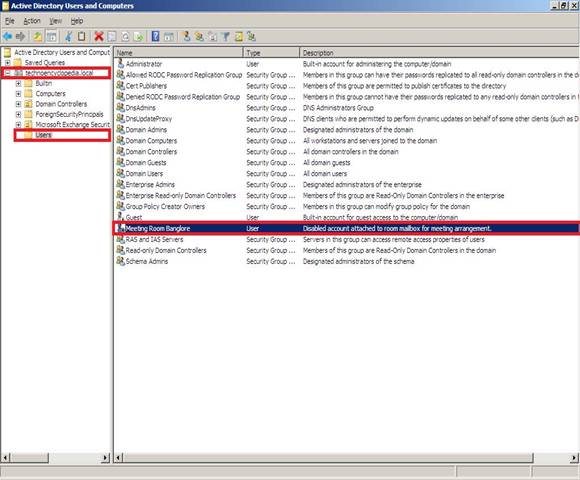Viewport: 580px width, 480px height.
Task: Click the Copy clipboard toolbar icon
Action: click(81, 36)
